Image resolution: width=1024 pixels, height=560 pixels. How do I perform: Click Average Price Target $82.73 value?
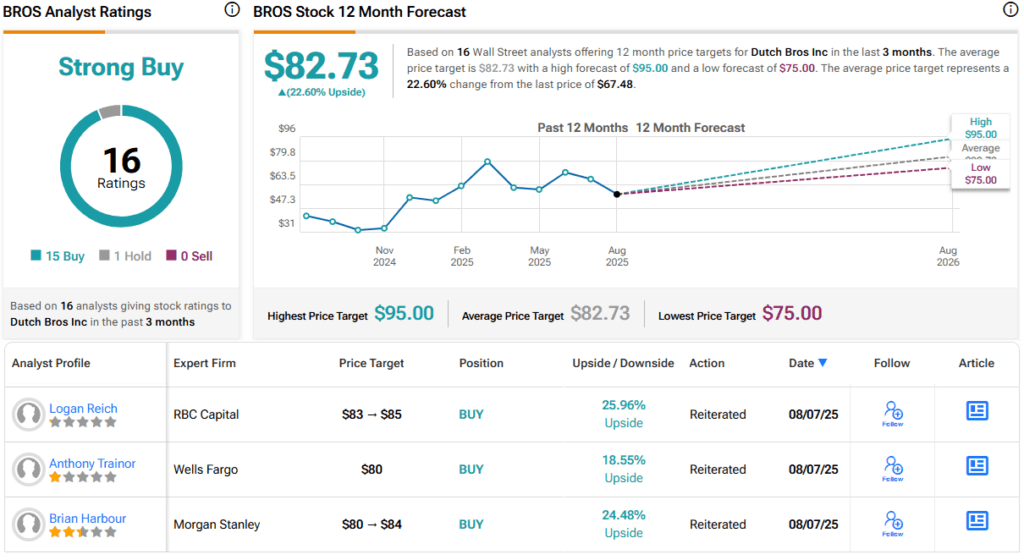click(x=600, y=313)
